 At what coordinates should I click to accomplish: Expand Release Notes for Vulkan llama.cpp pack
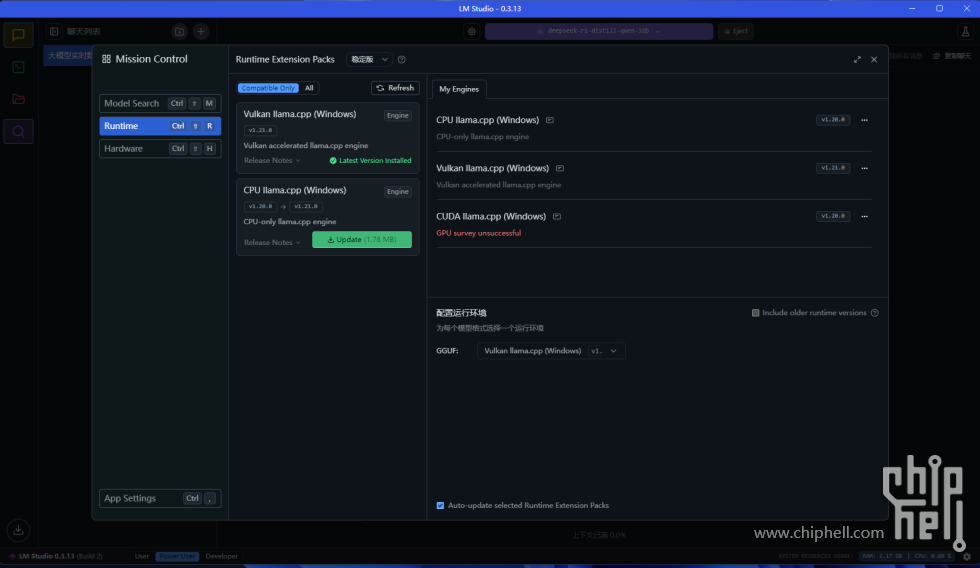pyautogui.click(x=272, y=161)
